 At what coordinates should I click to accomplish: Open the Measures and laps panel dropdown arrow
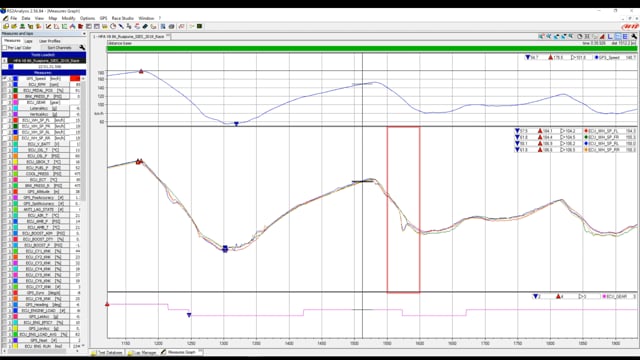pyautogui.click(x=84, y=33)
